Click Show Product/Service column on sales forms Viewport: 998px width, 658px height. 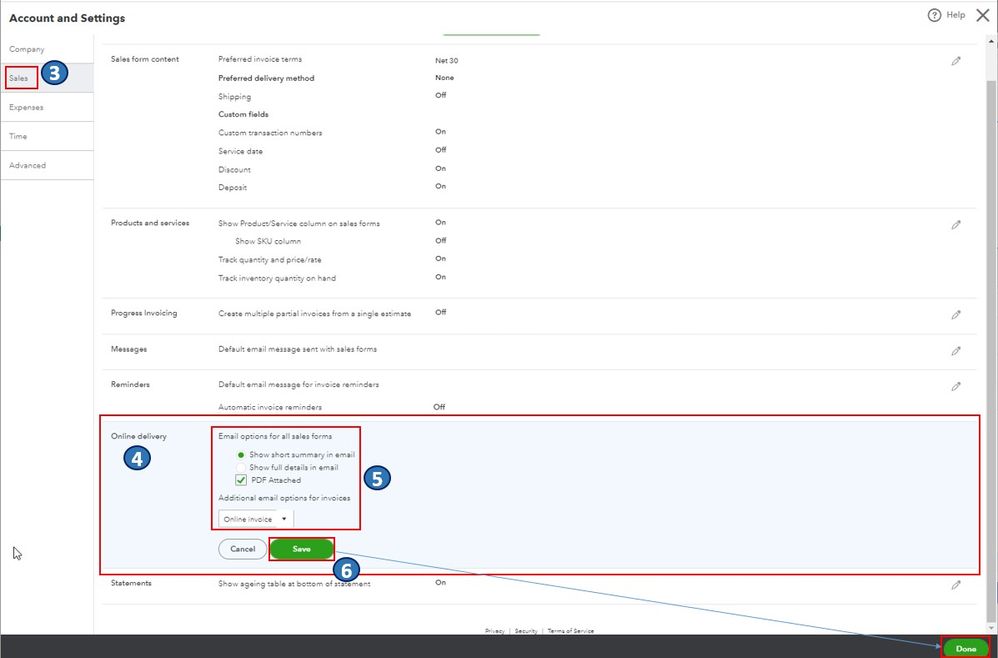pyautogui.click(x=299, y=223)
